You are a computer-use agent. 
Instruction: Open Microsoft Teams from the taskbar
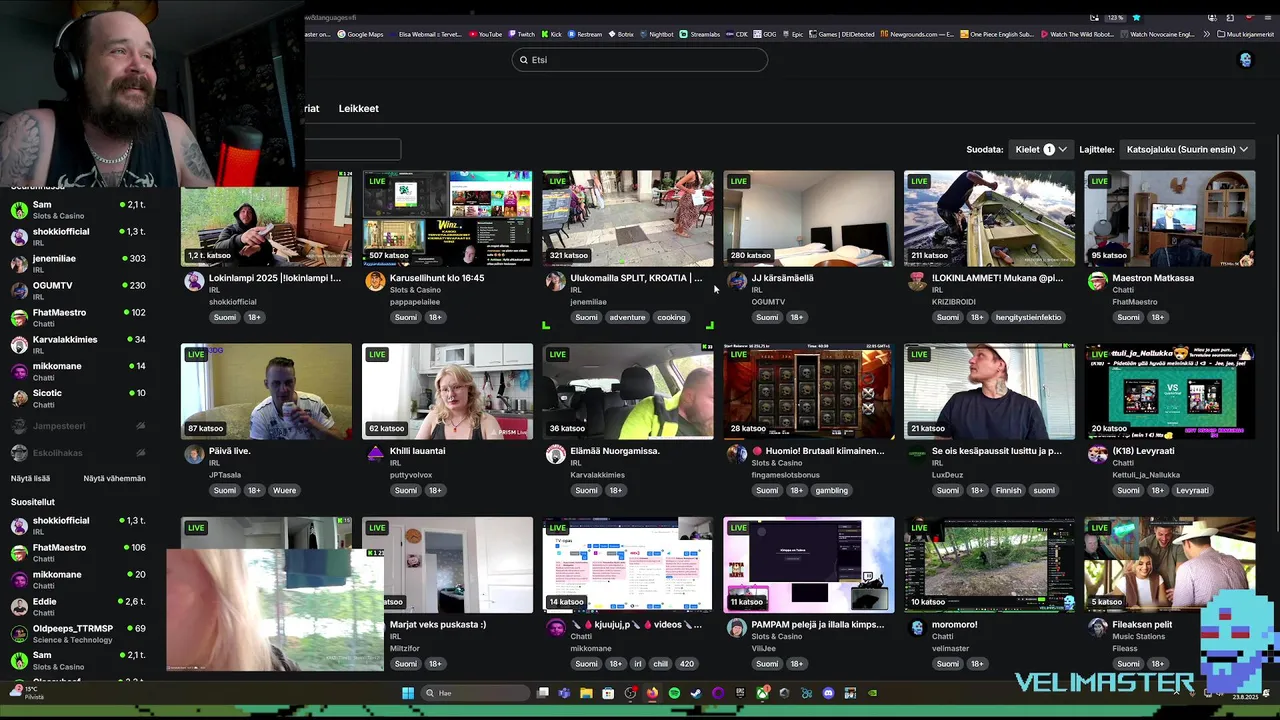564,693
